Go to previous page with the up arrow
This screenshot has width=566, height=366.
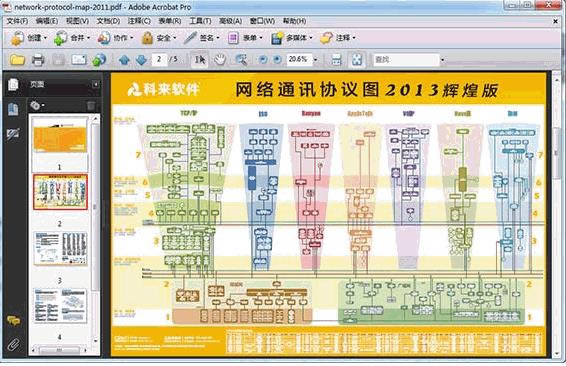[x=124, y=60]
